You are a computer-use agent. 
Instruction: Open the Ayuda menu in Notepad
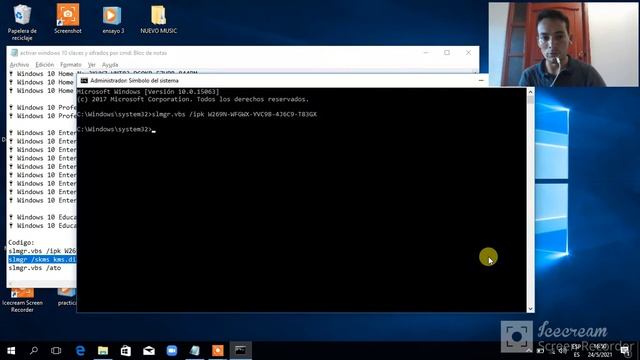pos(110,64)
